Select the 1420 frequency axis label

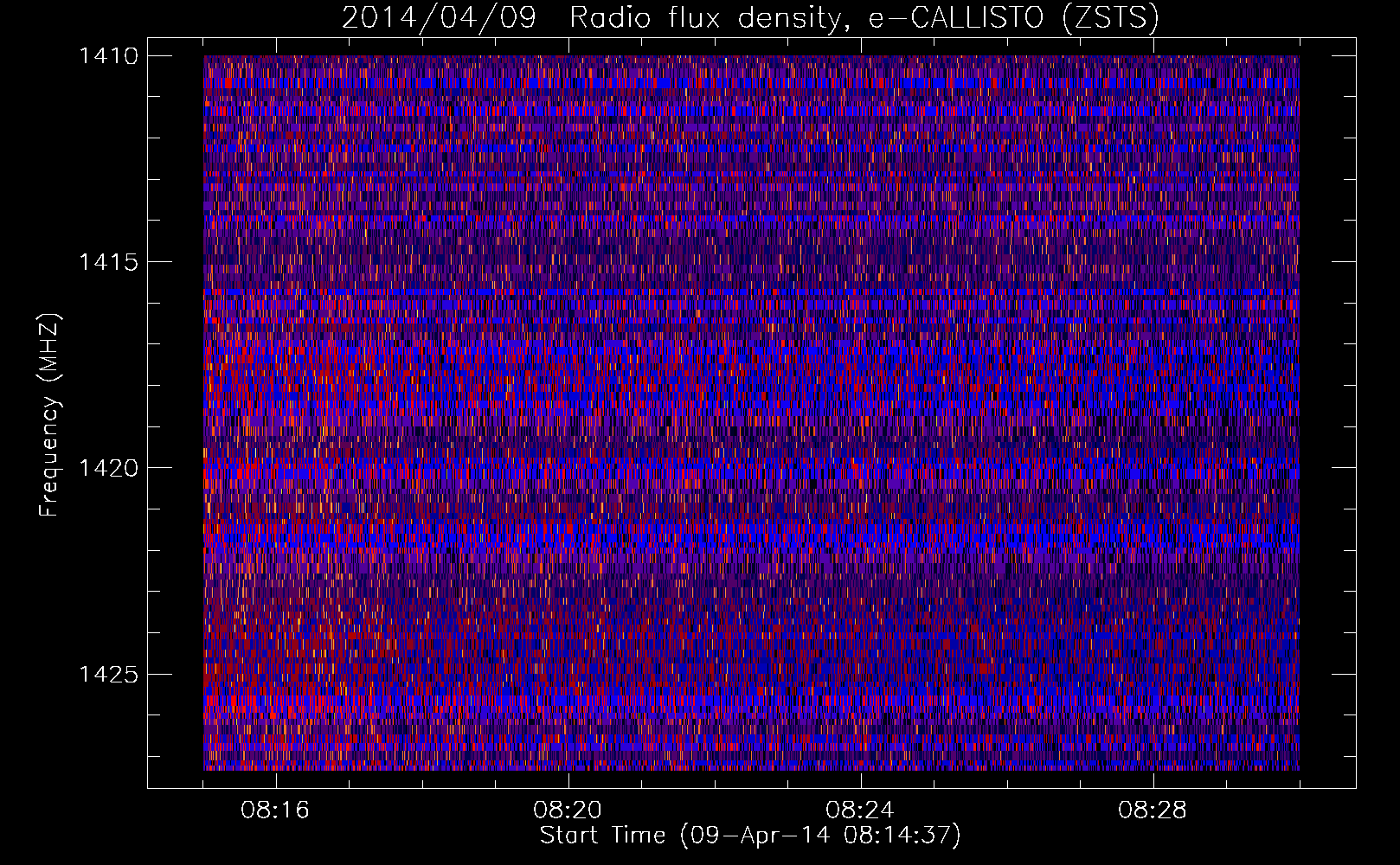(x=108, y=468)
